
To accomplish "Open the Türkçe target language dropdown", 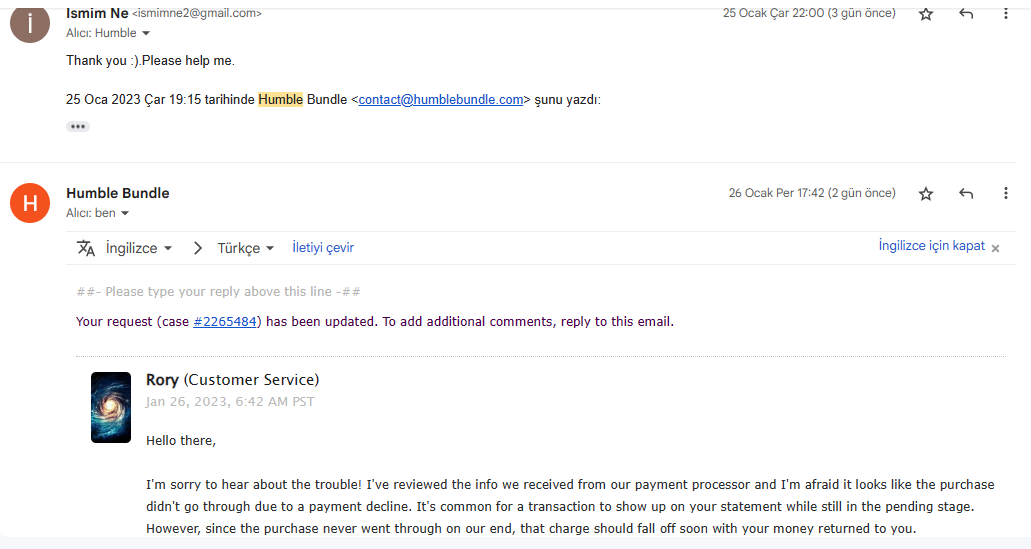I will pos(246,248).
